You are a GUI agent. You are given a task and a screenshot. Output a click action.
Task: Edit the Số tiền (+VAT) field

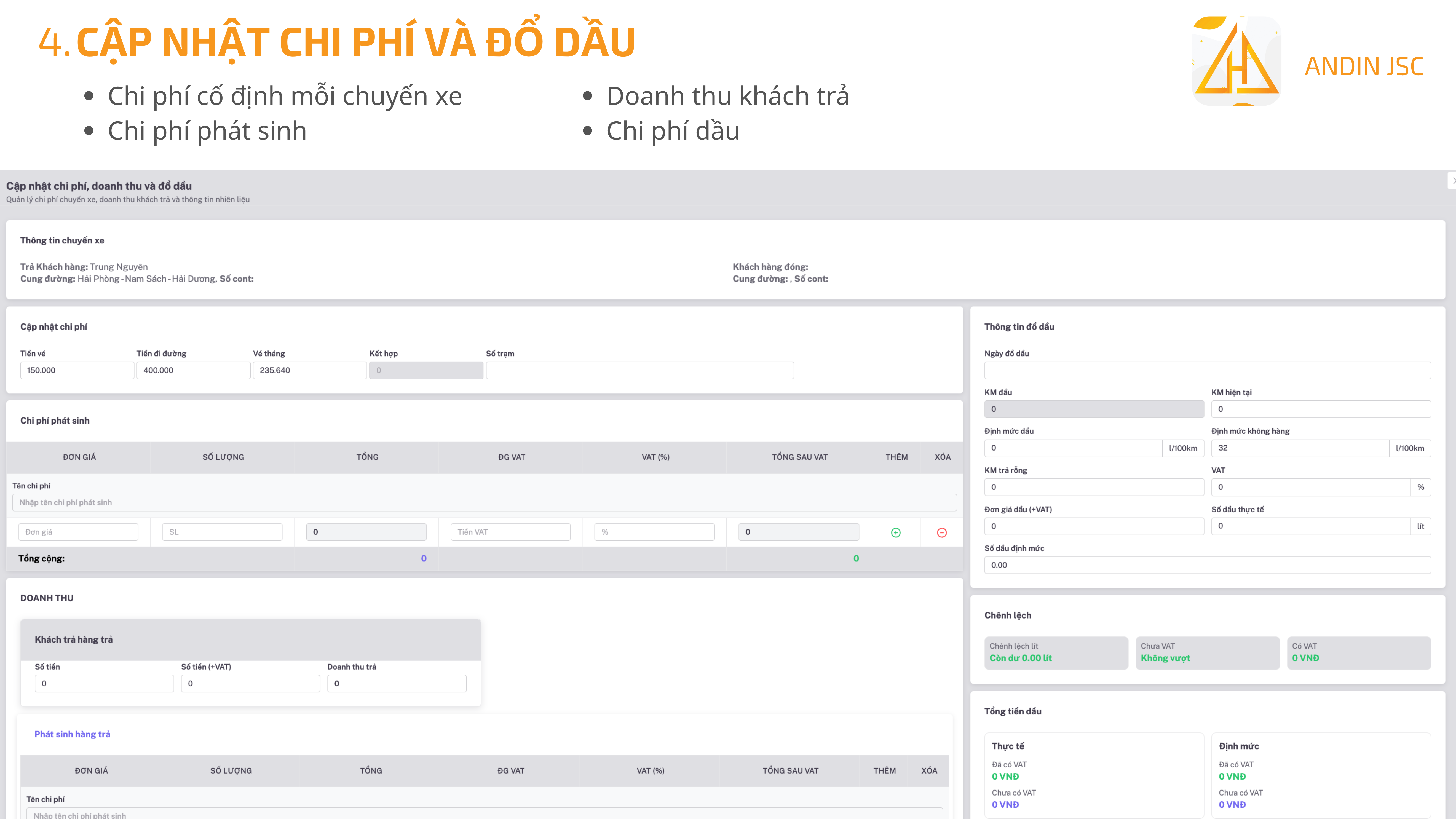click(x=250, y=683)
